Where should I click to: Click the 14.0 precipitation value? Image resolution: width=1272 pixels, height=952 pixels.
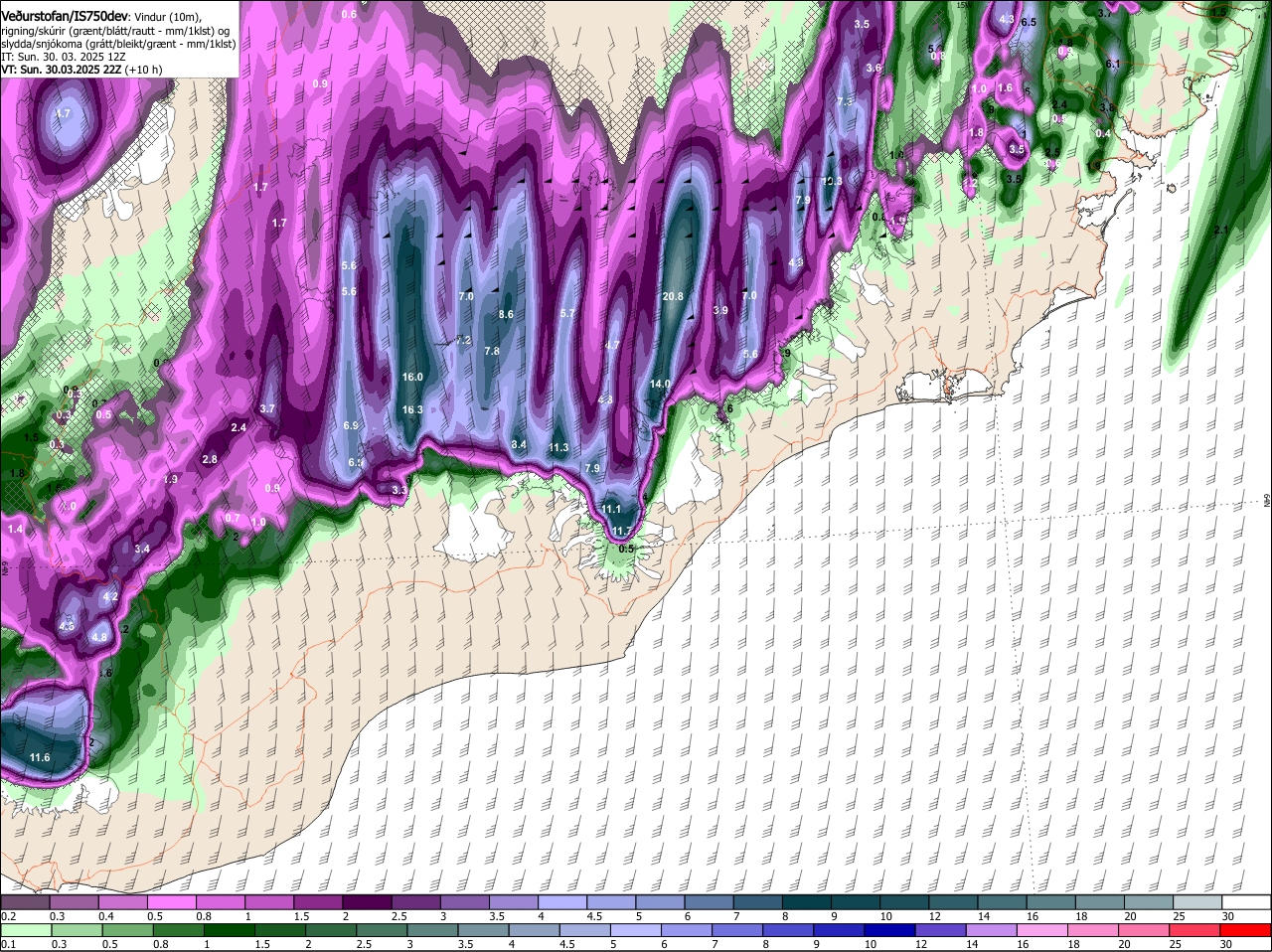pyautogui.click(x=660, y=384)
